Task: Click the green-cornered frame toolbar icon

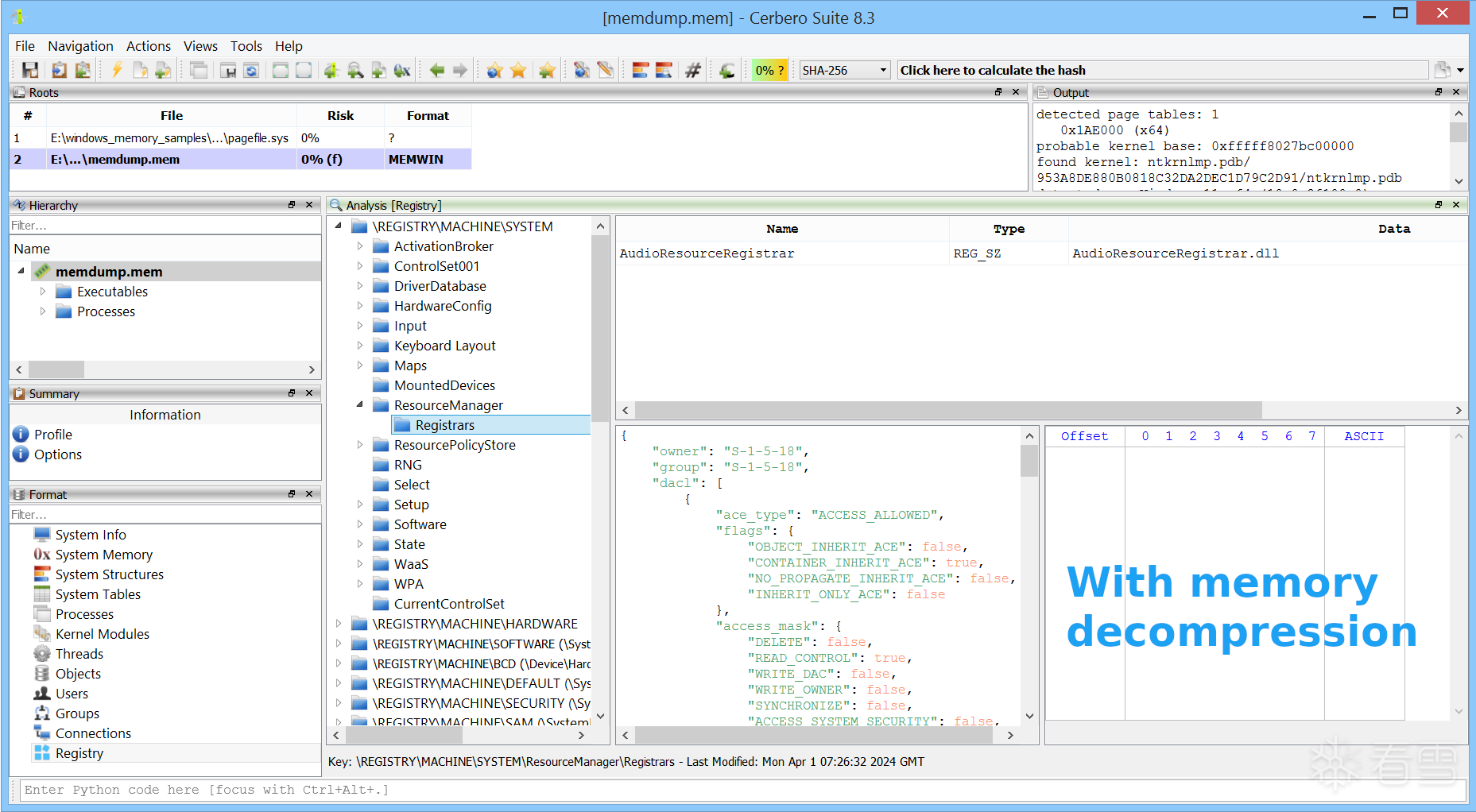Action: pyautogui.click(x=280, y=70)
